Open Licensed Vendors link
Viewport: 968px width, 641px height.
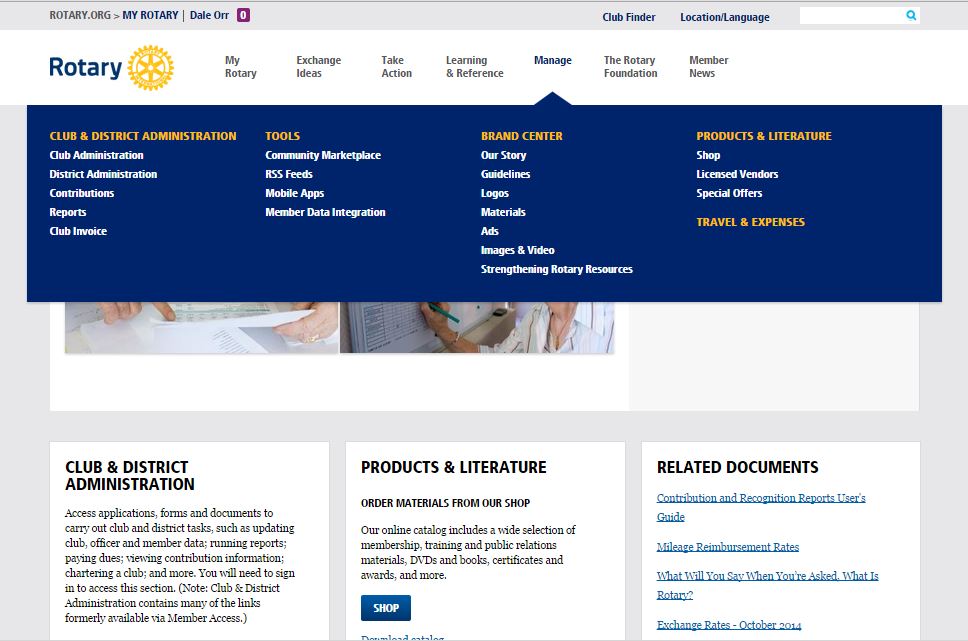[737, 174]
